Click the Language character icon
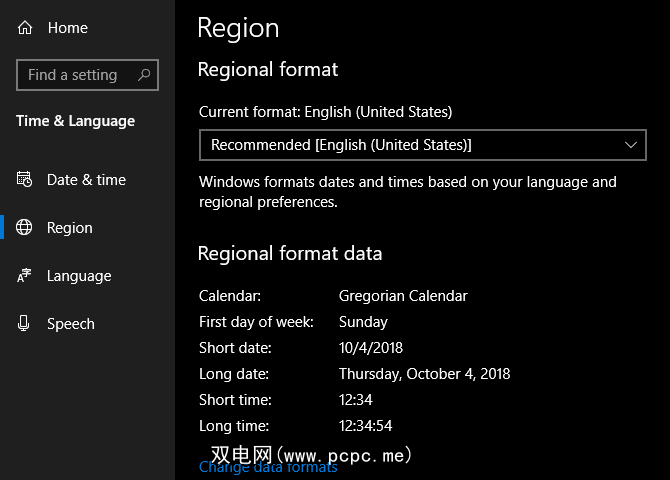670x480 pixels. (25, 276)
